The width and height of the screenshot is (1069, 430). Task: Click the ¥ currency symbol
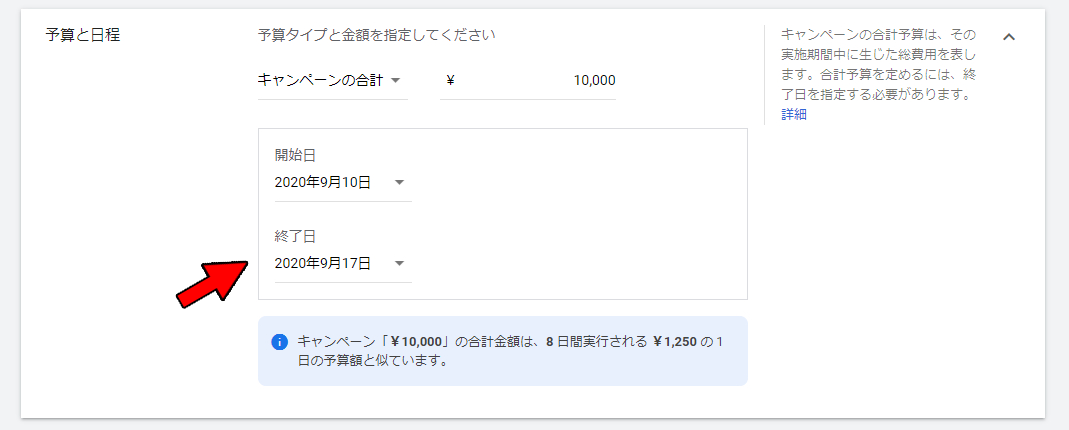coord(450,80)
